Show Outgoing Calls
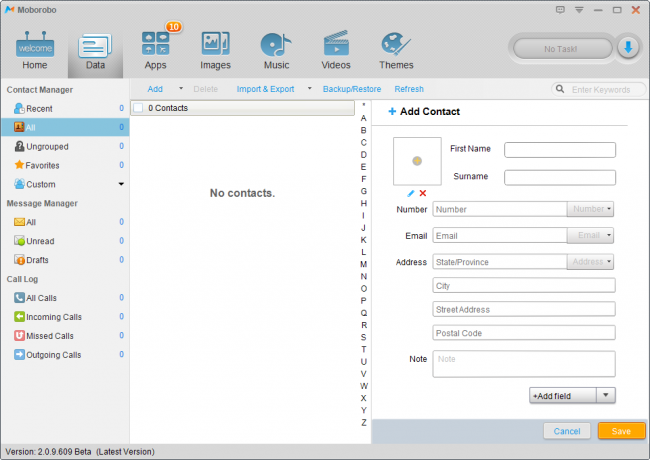The image size is (650, 460). coord(65,355)
